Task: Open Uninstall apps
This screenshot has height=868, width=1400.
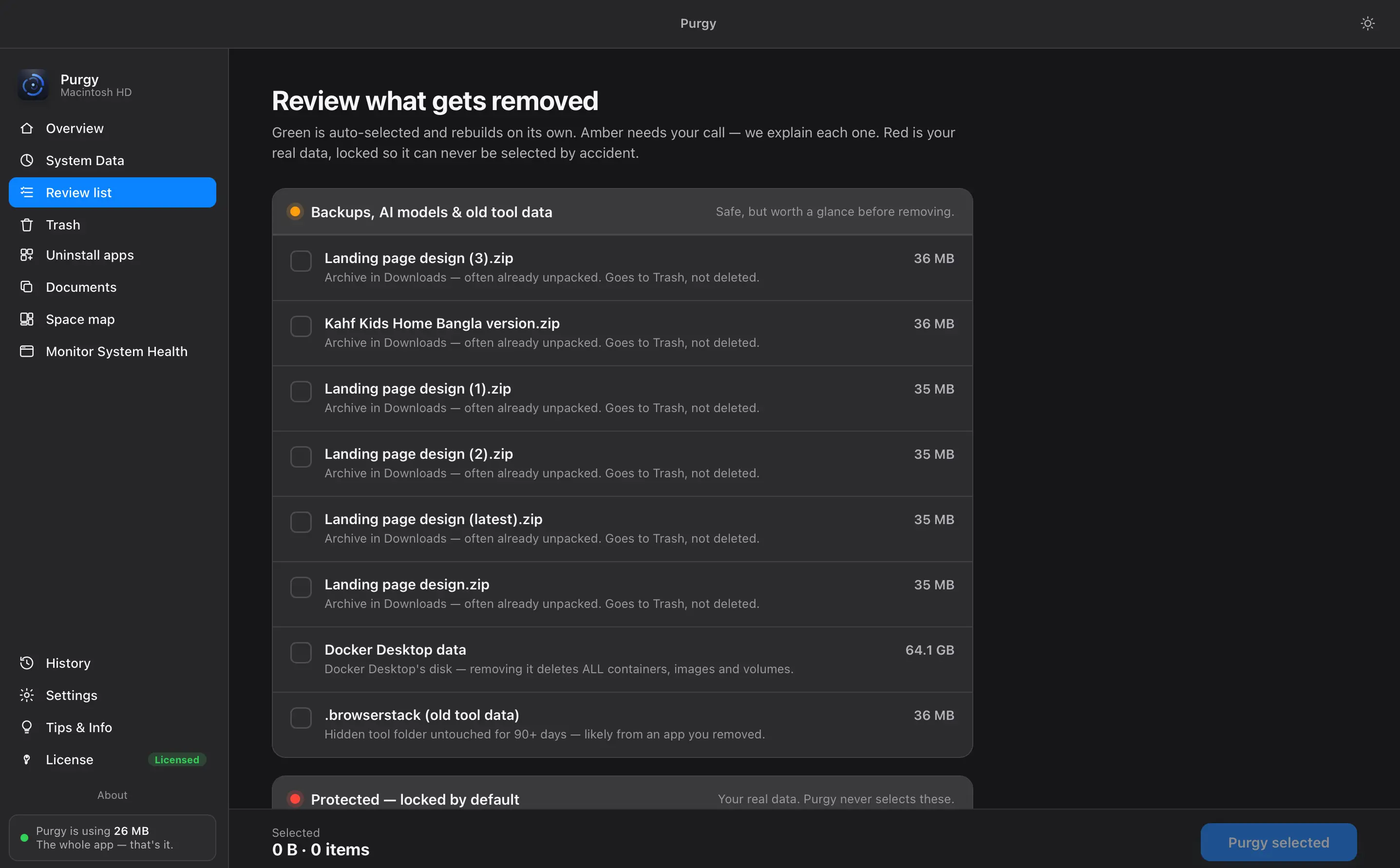Action: (113, 255)
